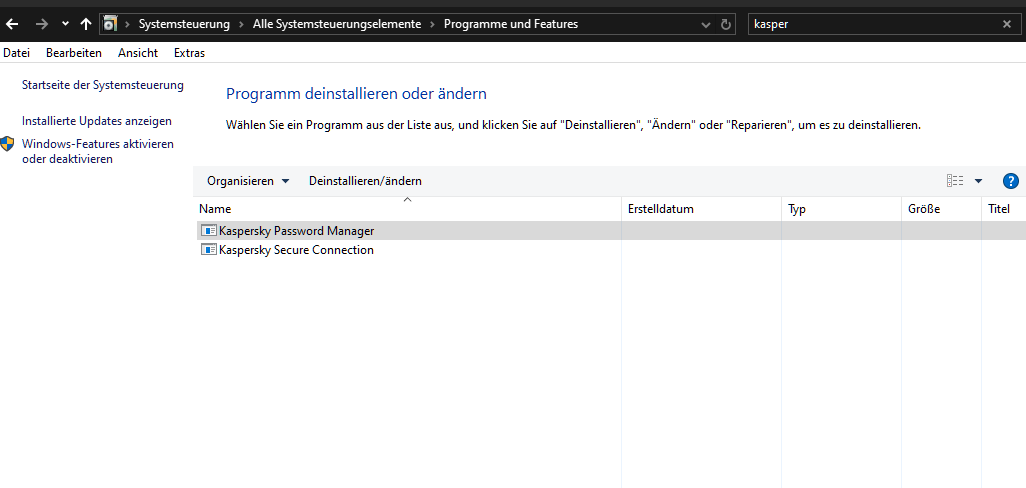Go back with the back arrow
The height and width of the screenshot is (488, 1026).
[12, 24]
